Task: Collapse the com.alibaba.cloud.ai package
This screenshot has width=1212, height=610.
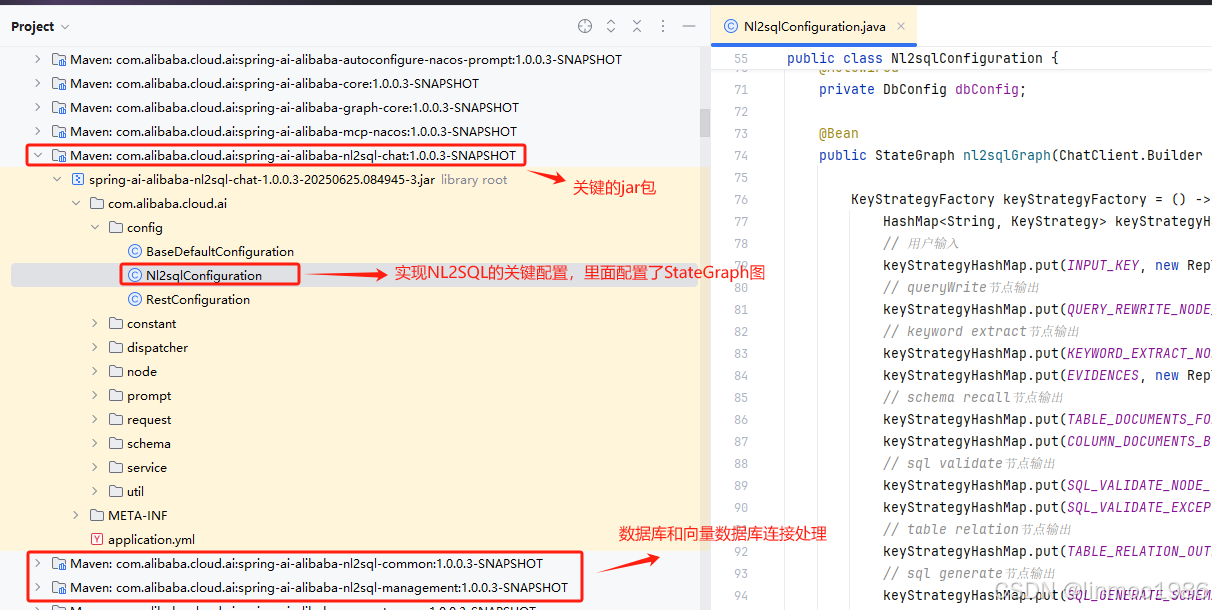Action: pyautogui.click(x=76, y=203)
